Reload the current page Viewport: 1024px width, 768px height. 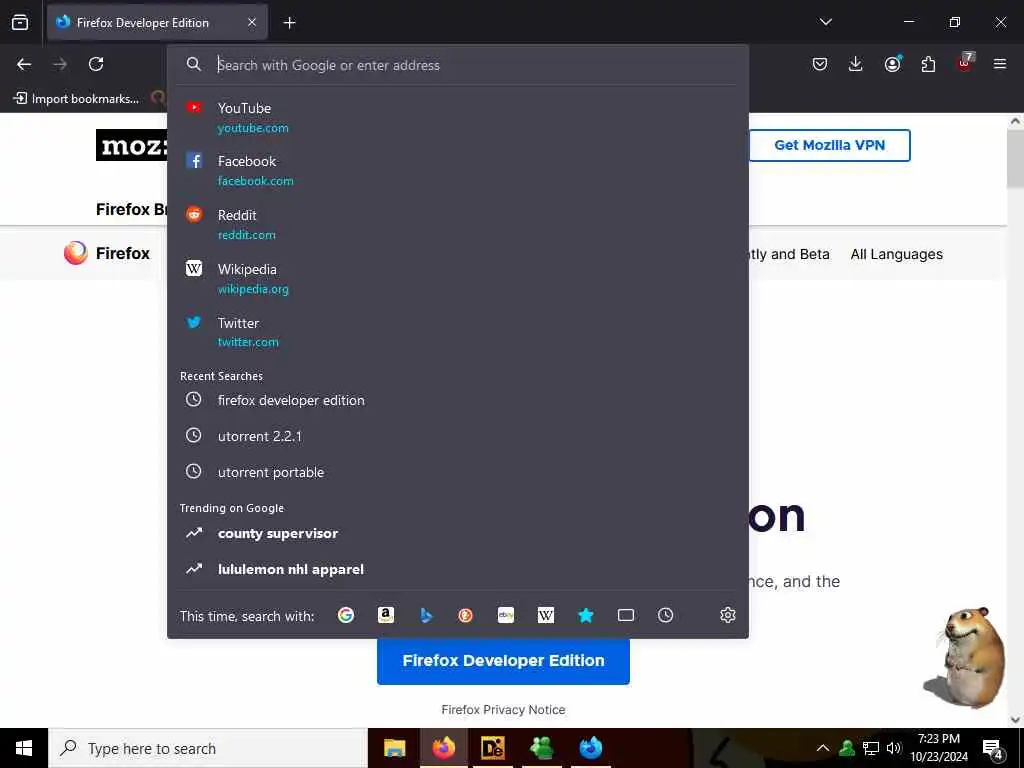[x=96, y=64]
